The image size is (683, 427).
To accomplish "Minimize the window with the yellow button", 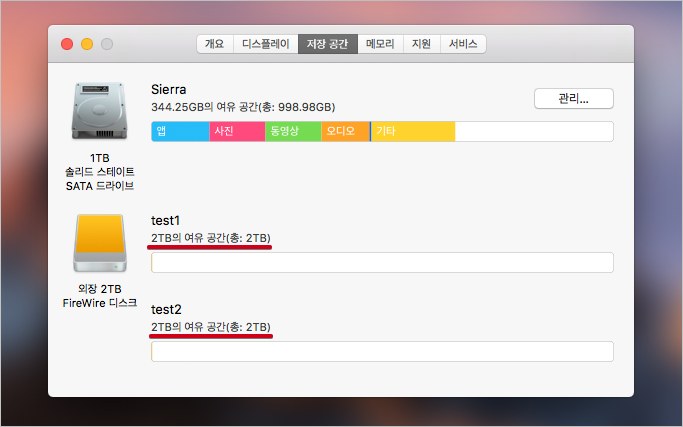I will click(x=87, y=44).
